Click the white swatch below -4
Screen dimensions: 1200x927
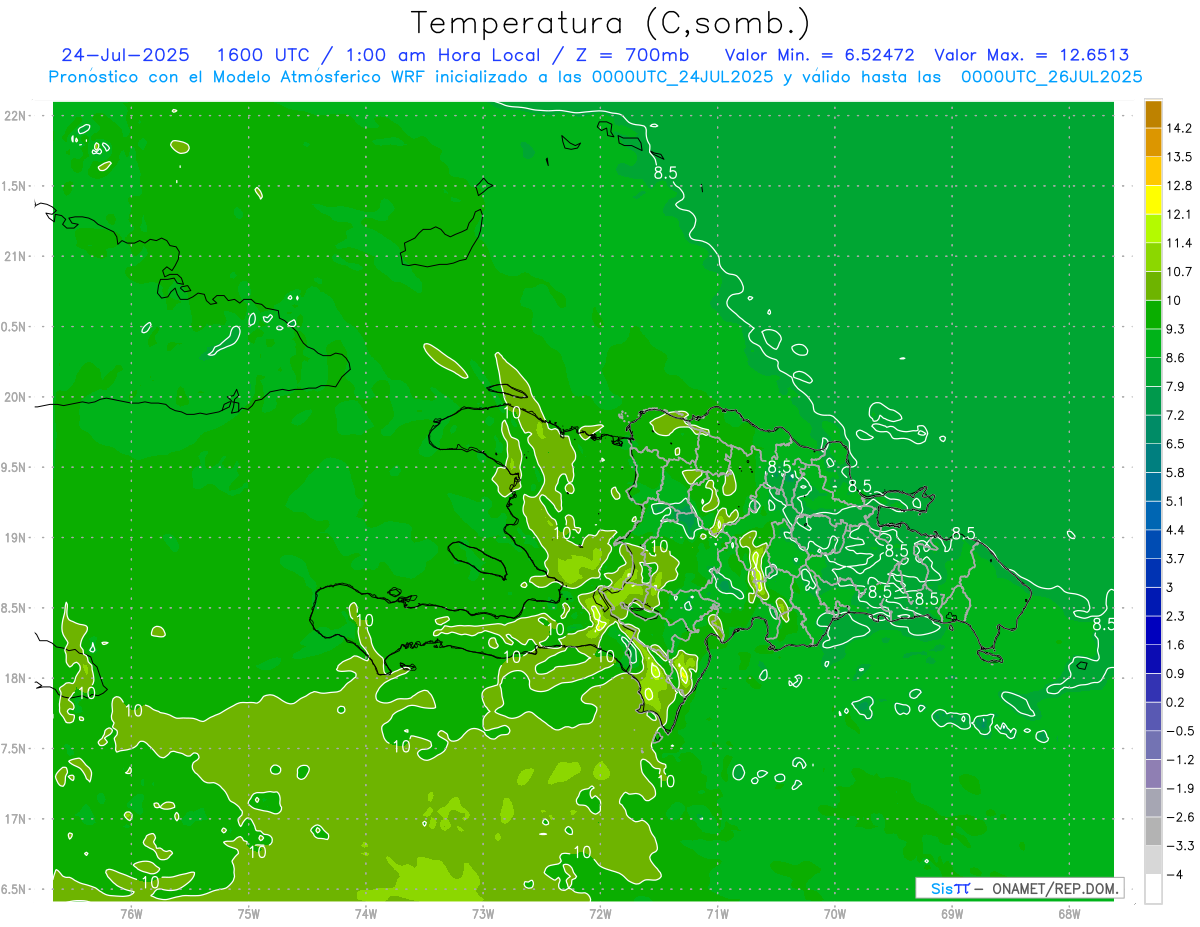point(1154,888)
